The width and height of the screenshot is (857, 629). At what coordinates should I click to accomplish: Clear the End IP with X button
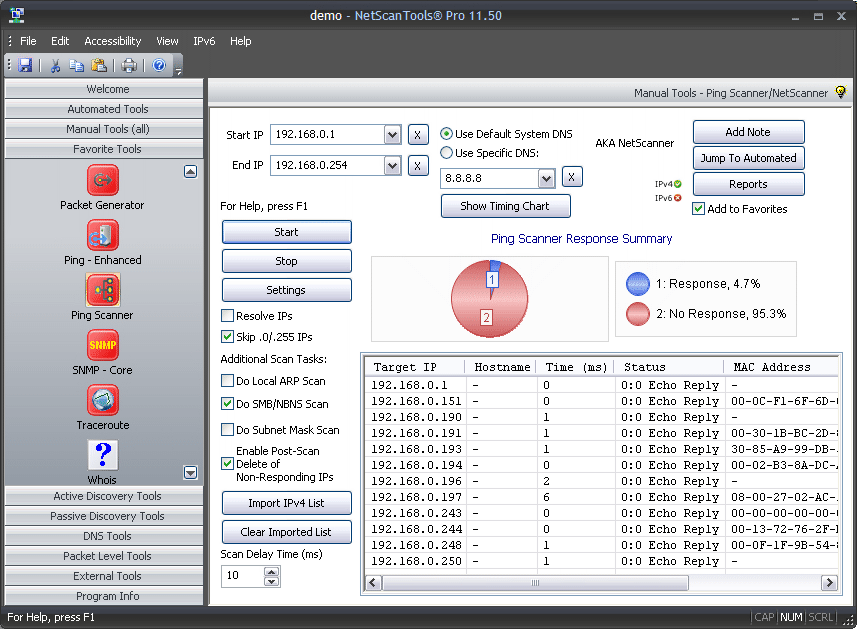[x=418, y=166]
